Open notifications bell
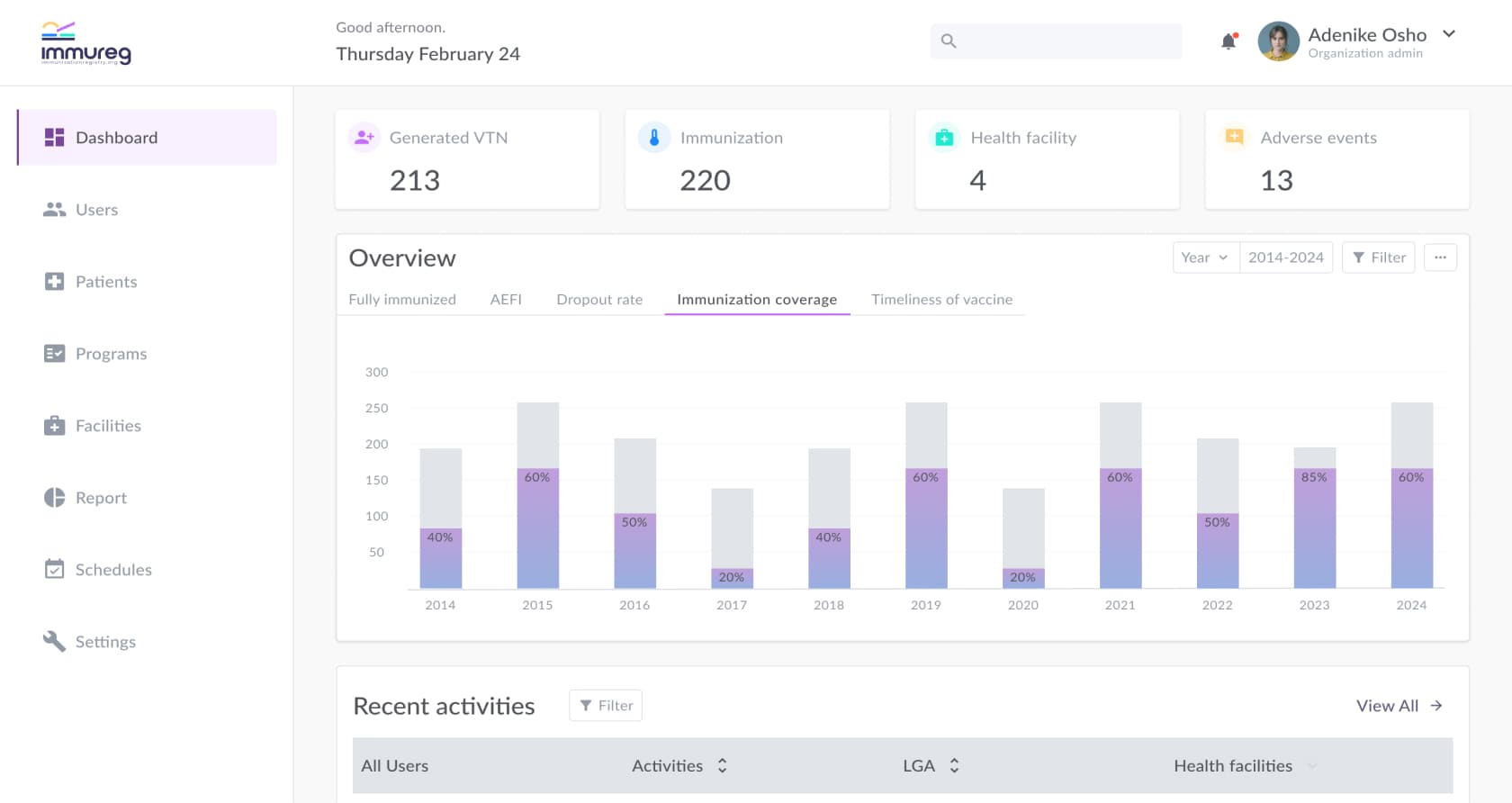The width and height of the screenshot is (1512, 803). click(x=1228, y=41)
